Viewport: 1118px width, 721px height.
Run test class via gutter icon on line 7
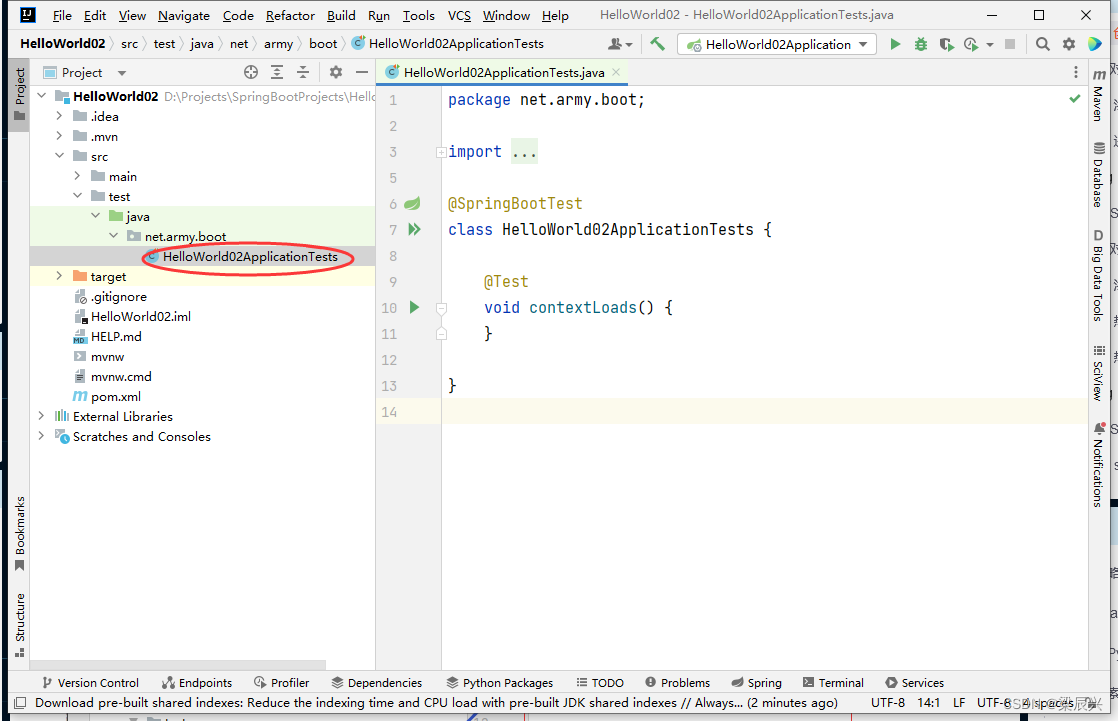click(x=414, y=230)
